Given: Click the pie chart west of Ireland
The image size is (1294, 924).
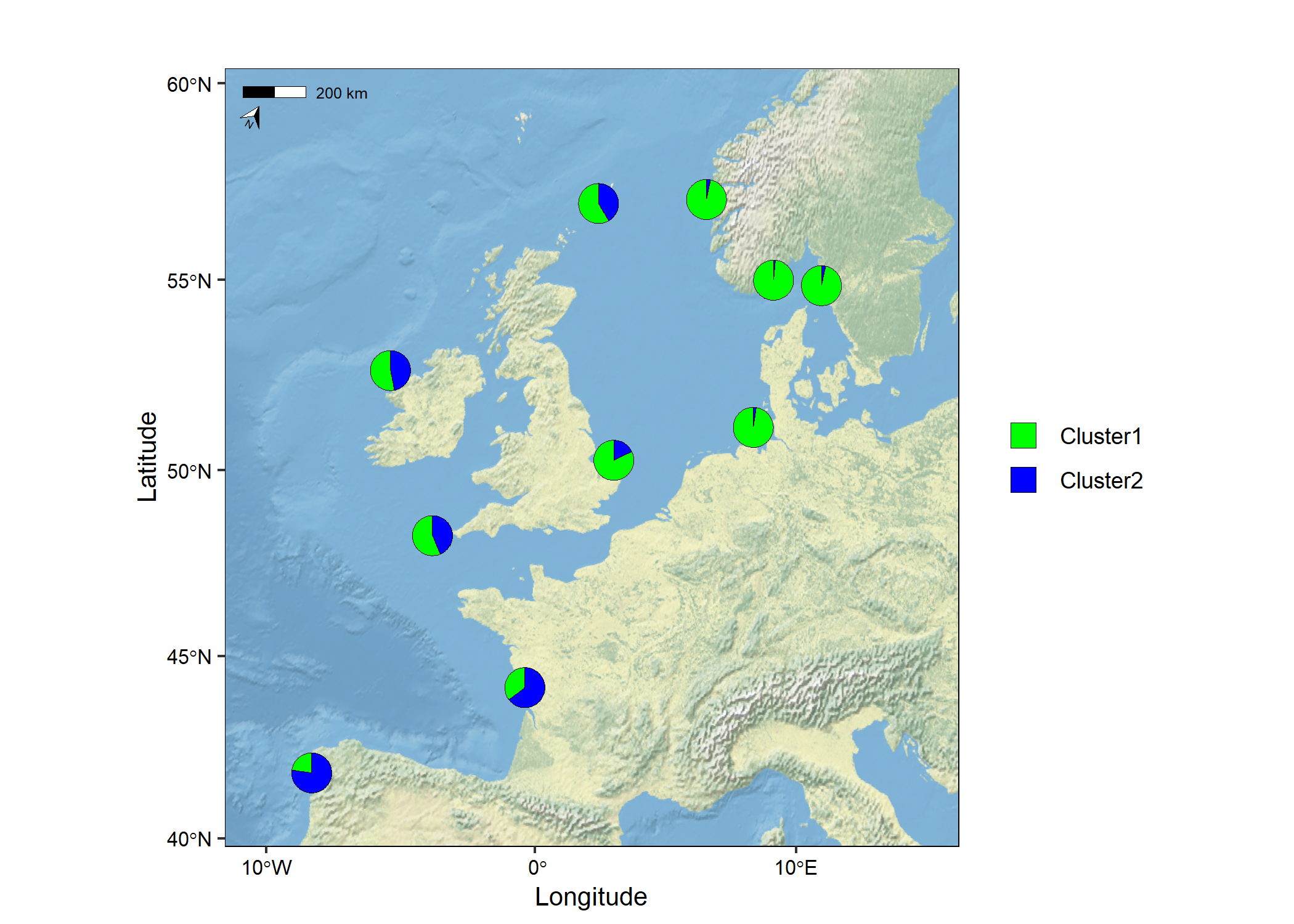Looking at the screenshot, I should pos(390,370).
